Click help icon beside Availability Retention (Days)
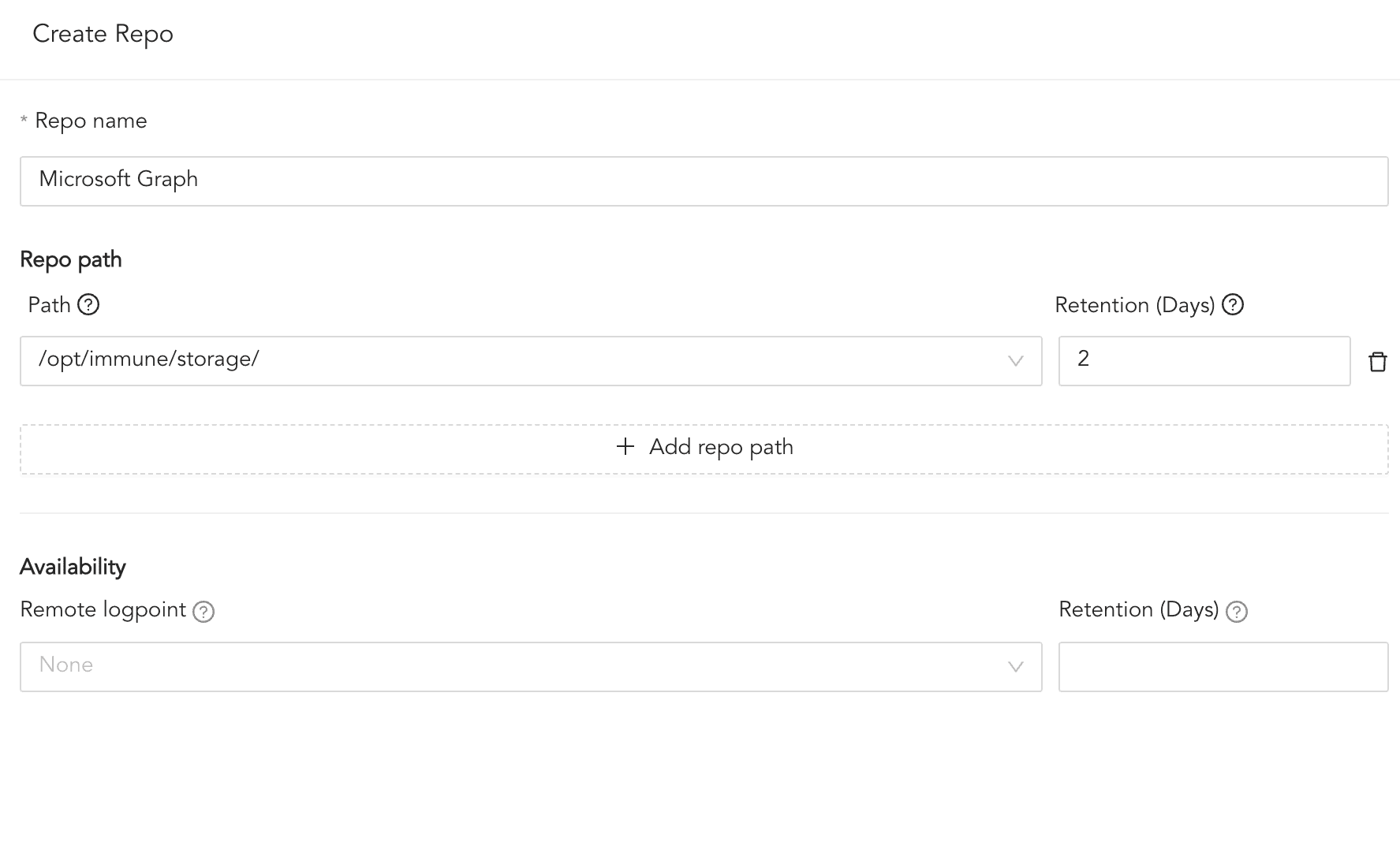 click(1236, 612)
